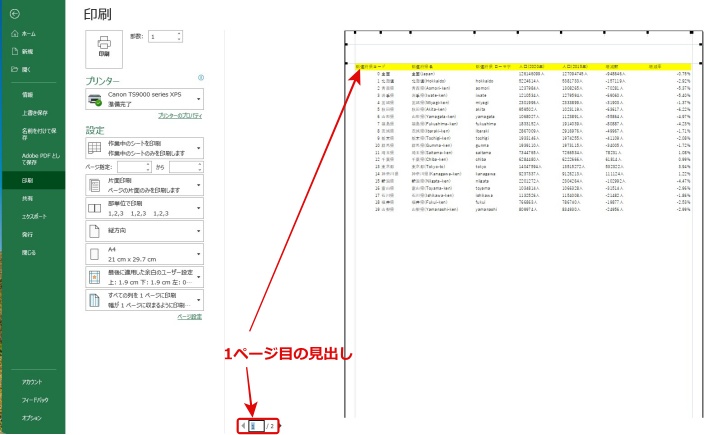Go to previous preview page arrow
Screen dimensions: 720x435
pos(243,426)
